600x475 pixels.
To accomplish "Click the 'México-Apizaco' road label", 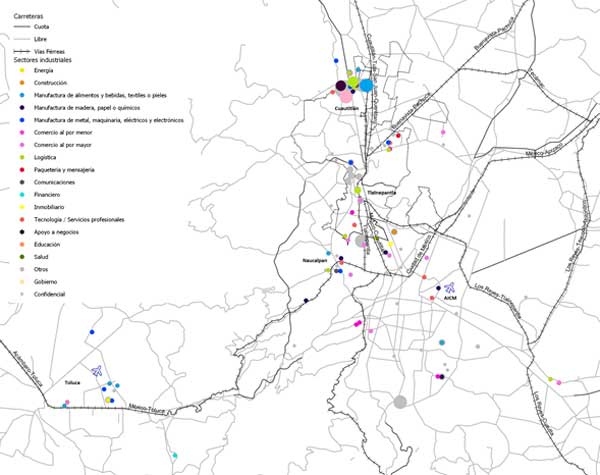I will point(544,150).
